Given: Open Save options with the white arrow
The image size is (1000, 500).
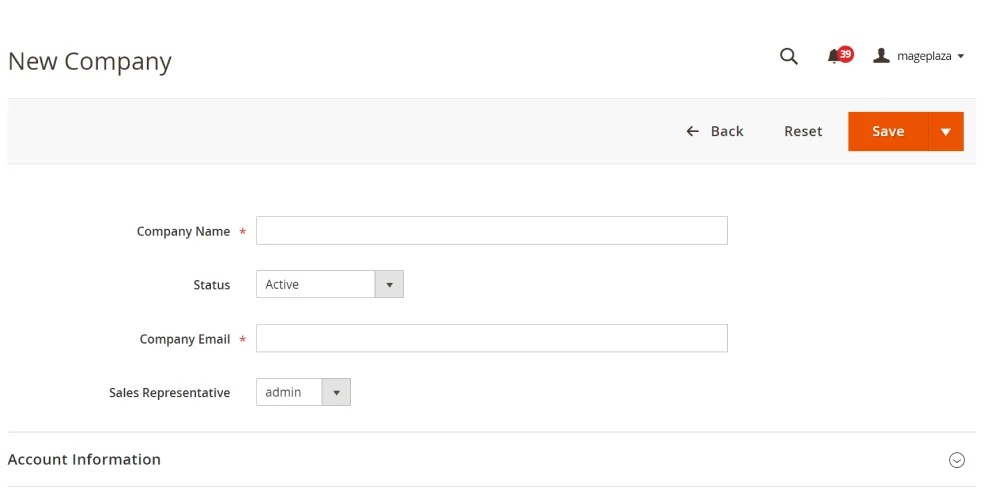Looking at the screenshot, I should [x=945, y=132].
